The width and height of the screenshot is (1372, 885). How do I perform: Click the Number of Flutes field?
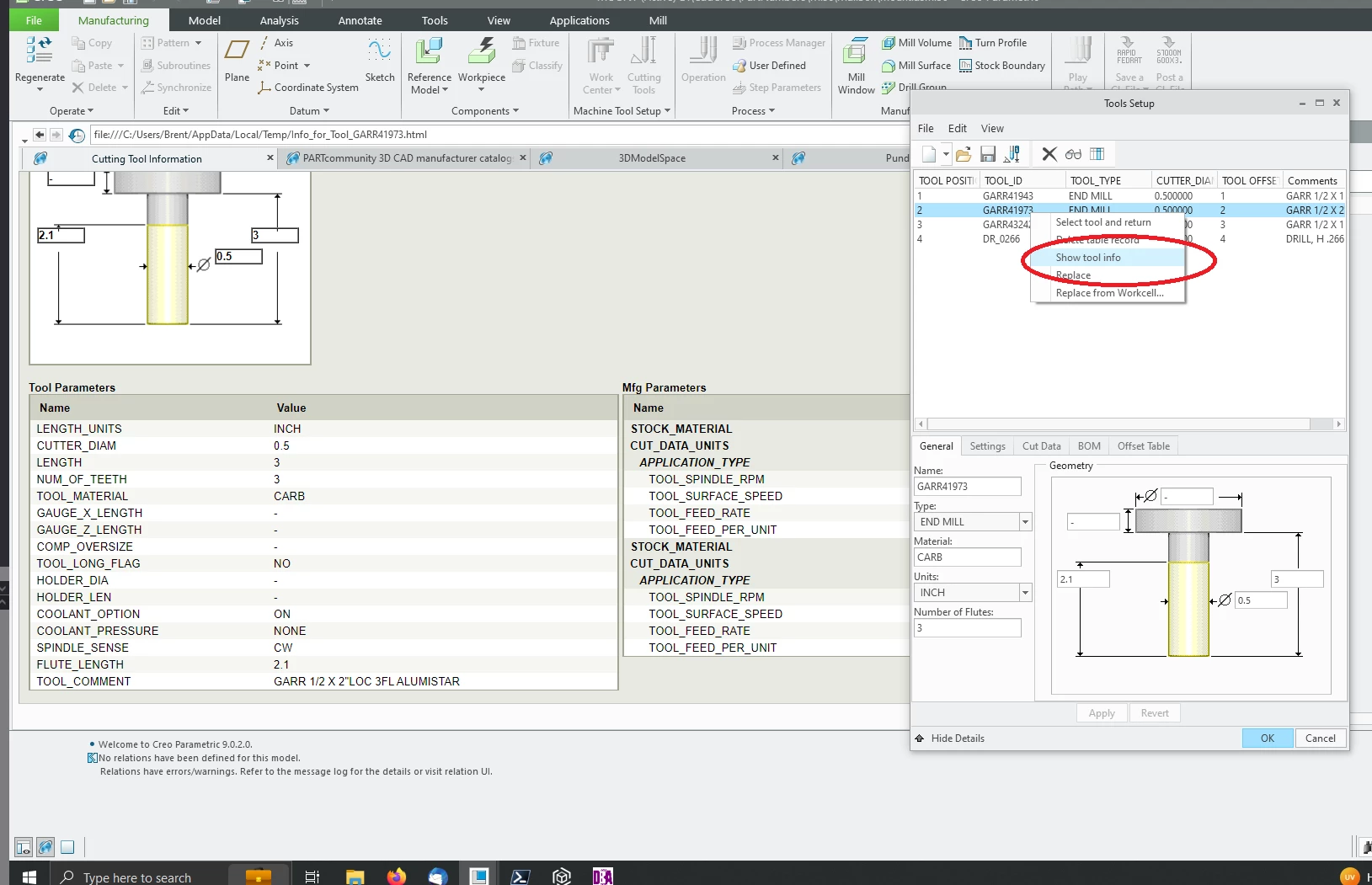968,628
